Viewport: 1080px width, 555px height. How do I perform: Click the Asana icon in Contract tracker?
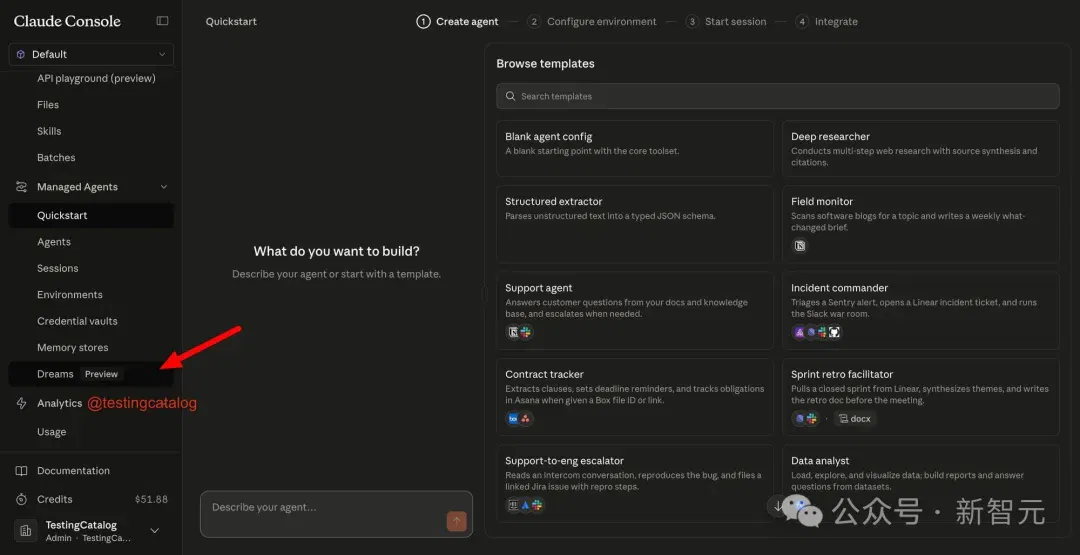click(x=526, y=419)
